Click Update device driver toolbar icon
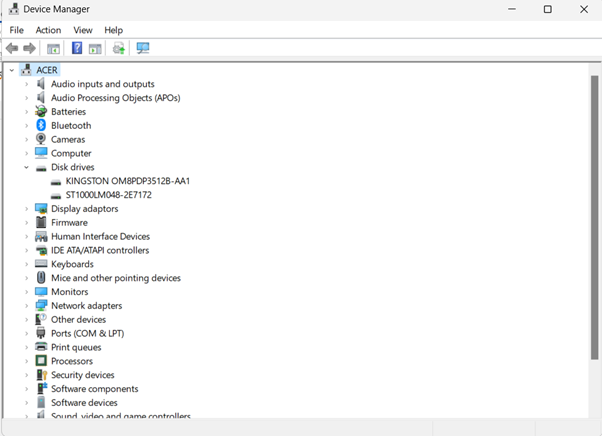The image size is (602, 436). pyautogui.click(x=119, y=48)
